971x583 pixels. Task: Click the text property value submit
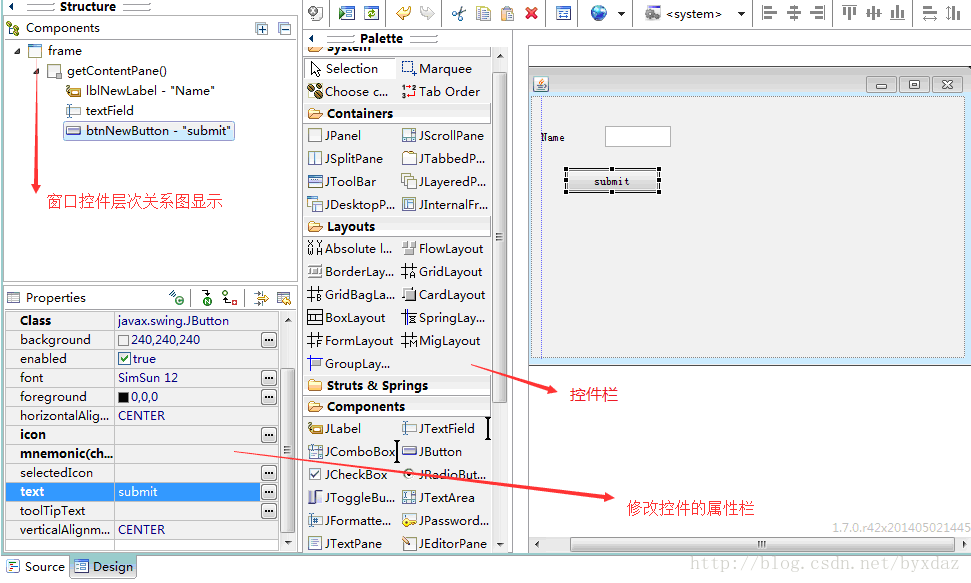[188, 492]
